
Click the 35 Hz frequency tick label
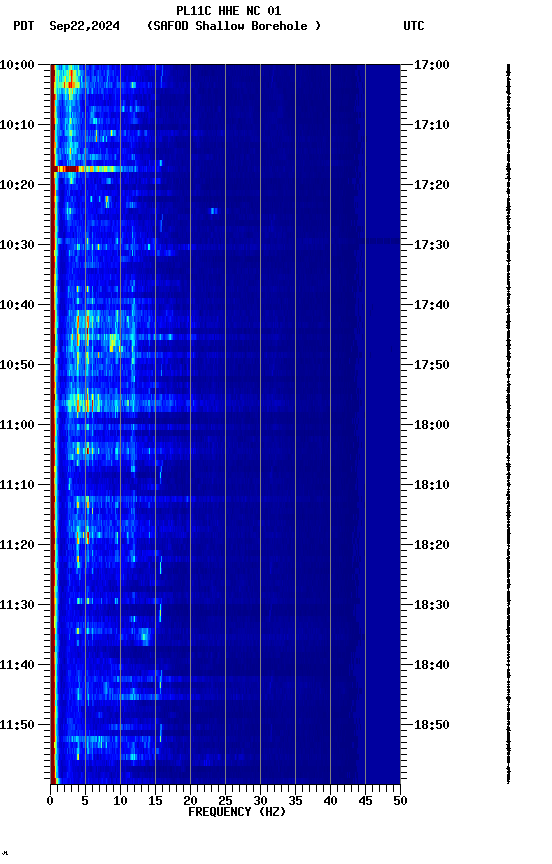[x=295, y=801]
